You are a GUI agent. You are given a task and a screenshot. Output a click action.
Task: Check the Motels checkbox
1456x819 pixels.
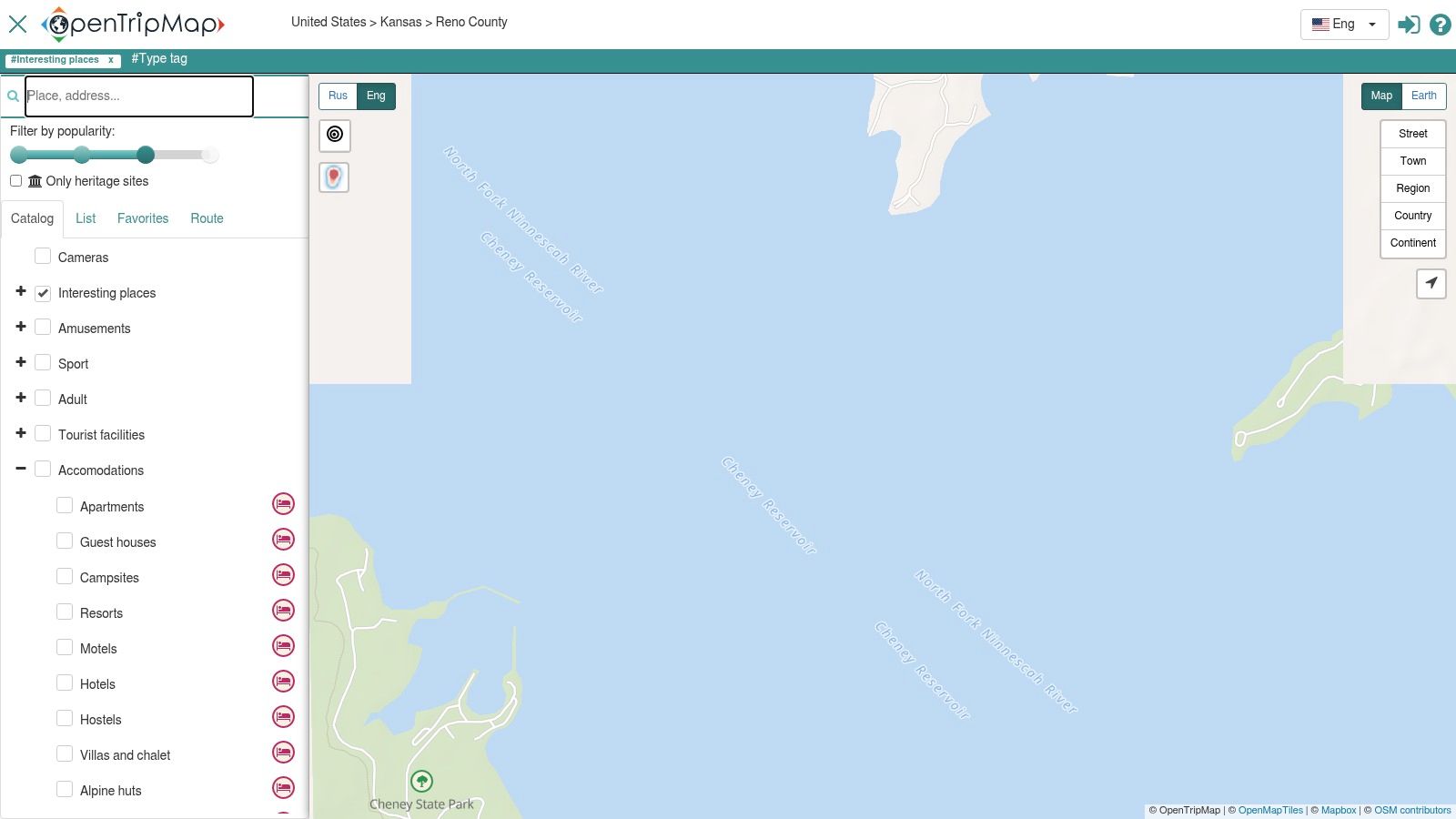point(65,646)
